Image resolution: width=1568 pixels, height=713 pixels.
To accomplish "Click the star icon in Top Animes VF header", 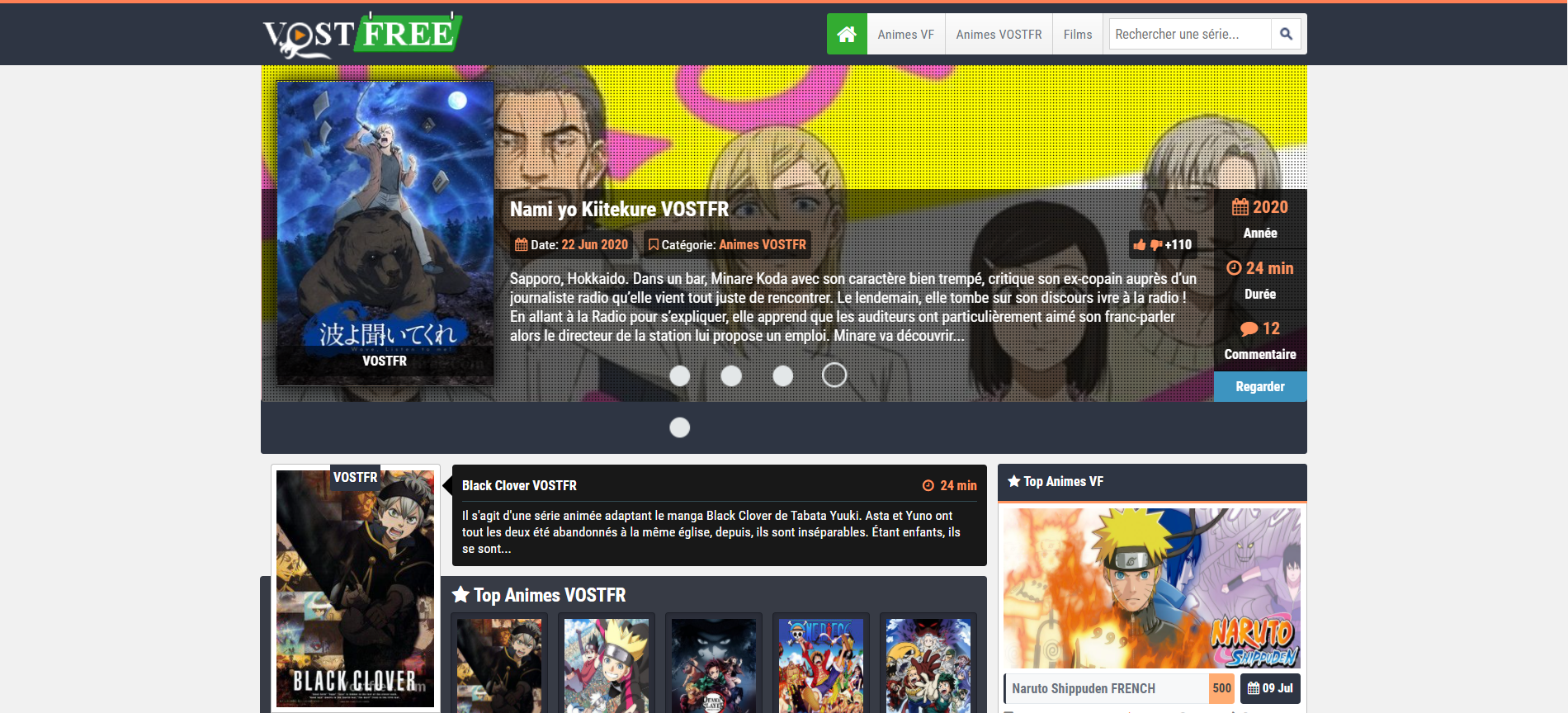I will 1014,481.
